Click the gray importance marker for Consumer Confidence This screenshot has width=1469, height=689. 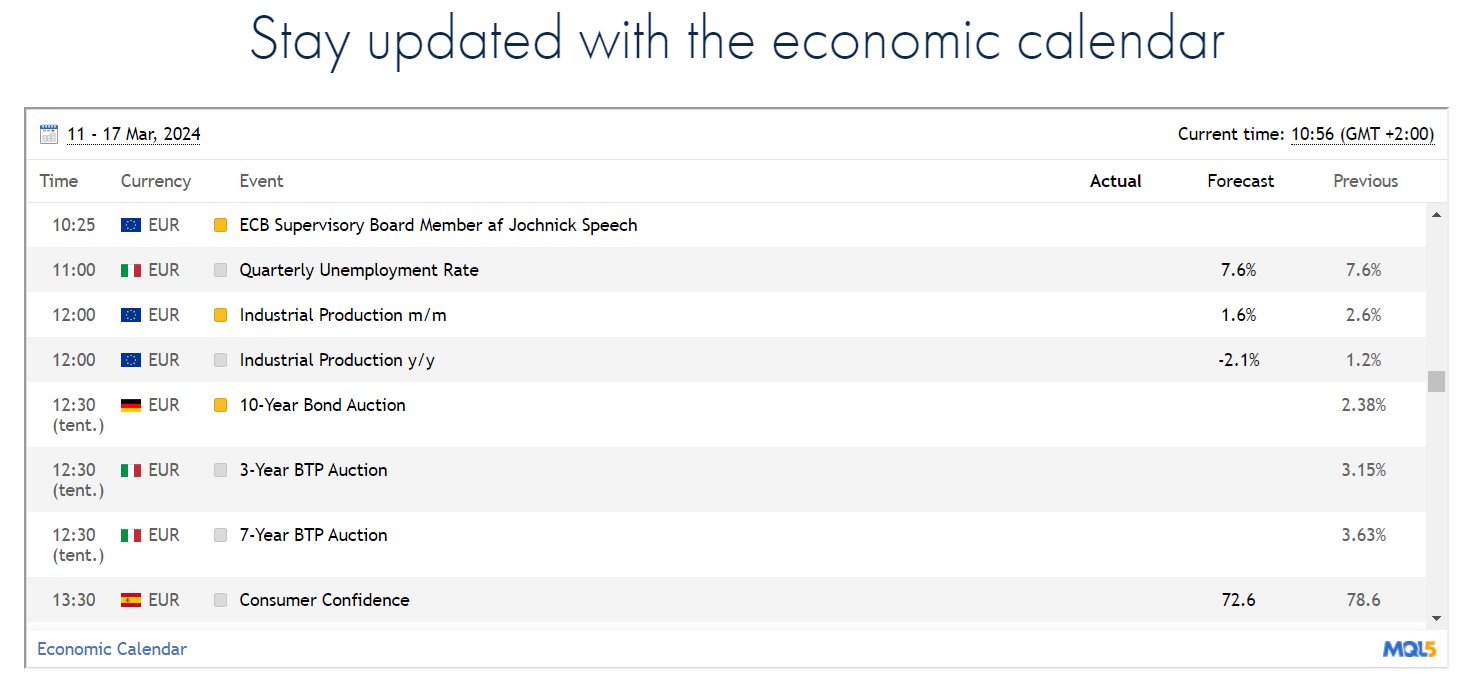coord(221,600)
